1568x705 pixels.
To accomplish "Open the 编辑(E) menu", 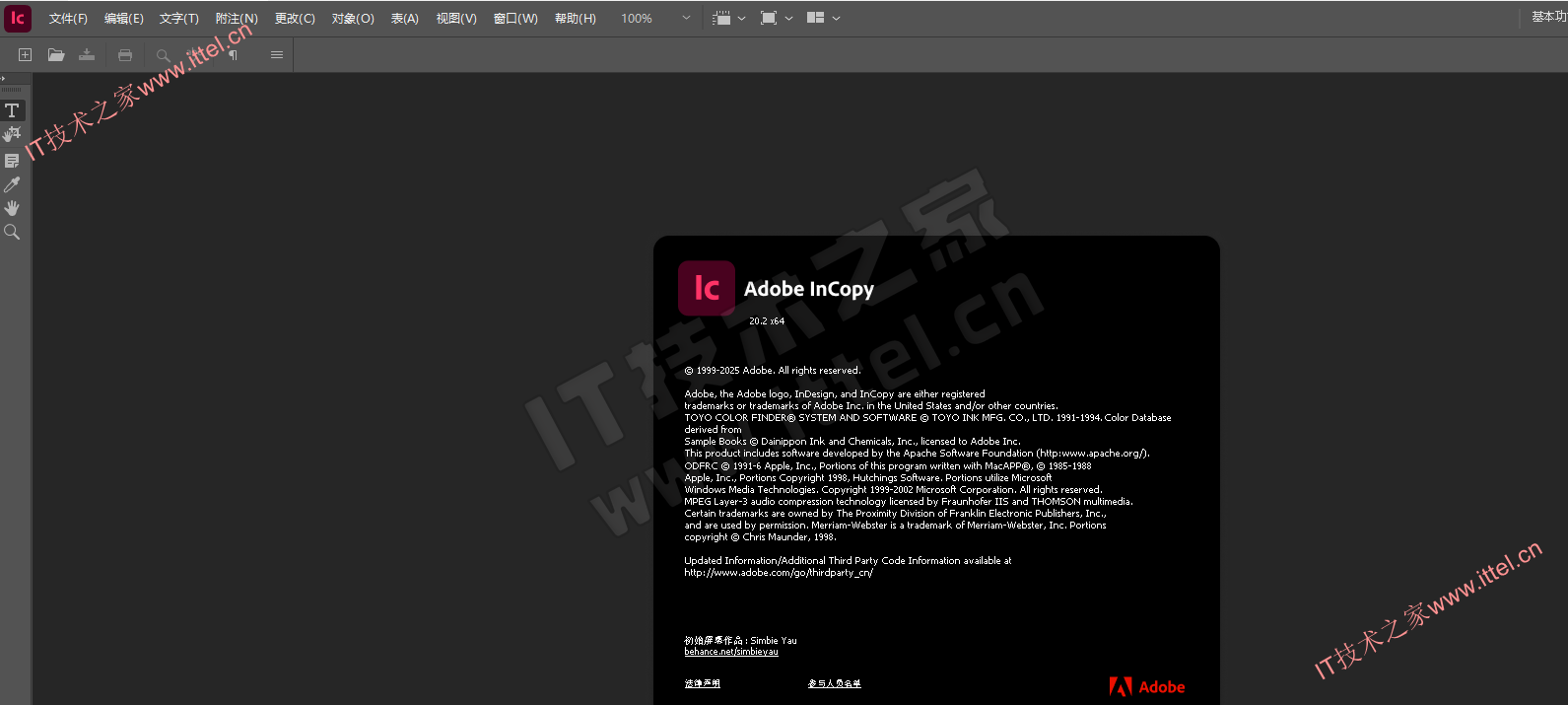I will coord(123,19).
